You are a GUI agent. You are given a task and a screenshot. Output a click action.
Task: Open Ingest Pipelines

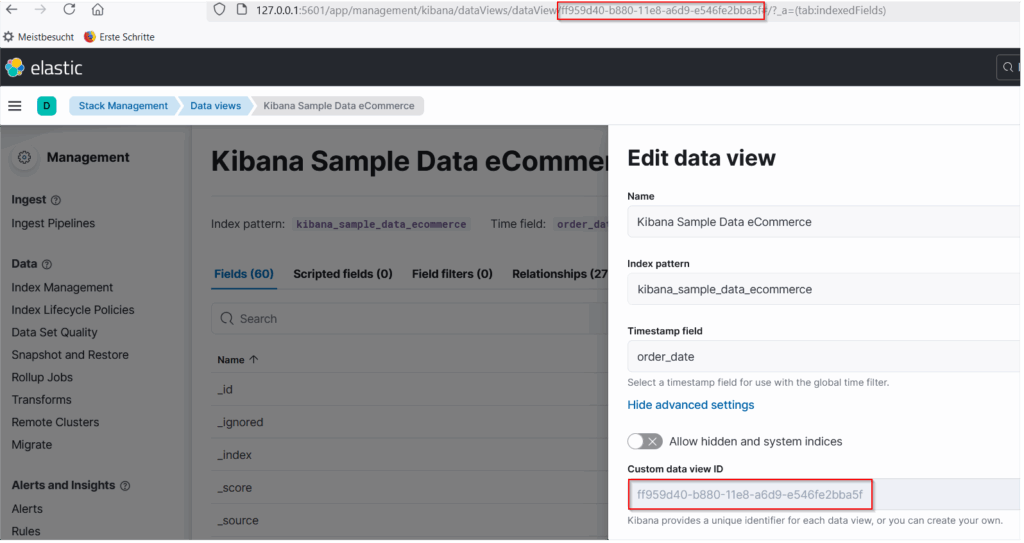pyautogui.click(x=53, y=223)
